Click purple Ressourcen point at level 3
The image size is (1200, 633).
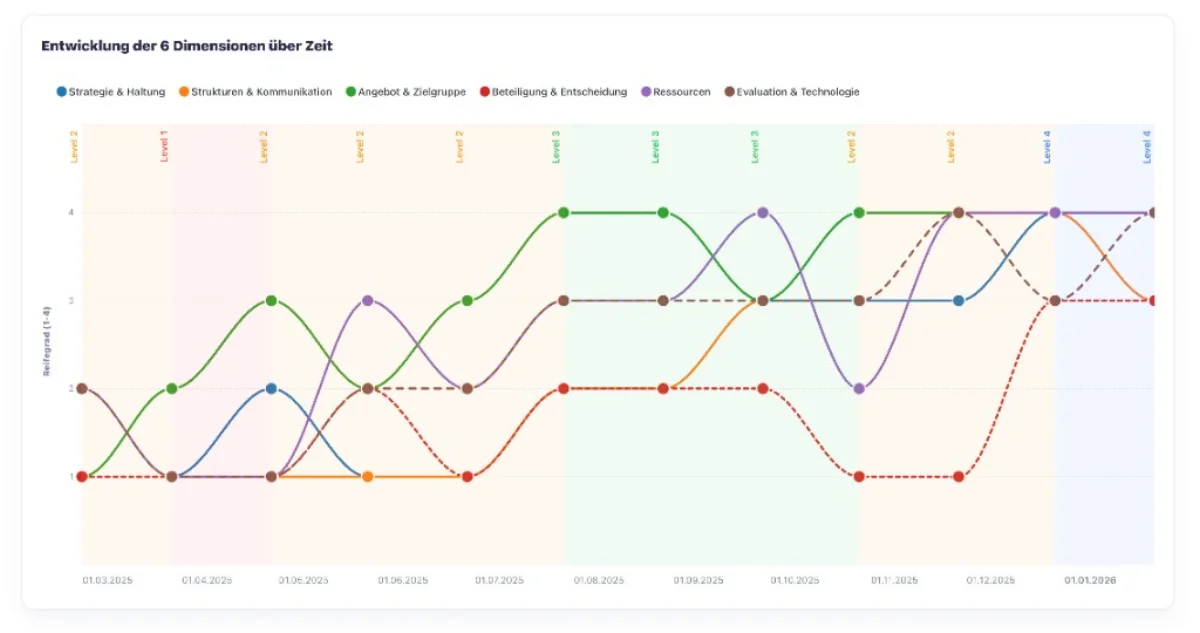pyautogui.click(x=367, y=300)
